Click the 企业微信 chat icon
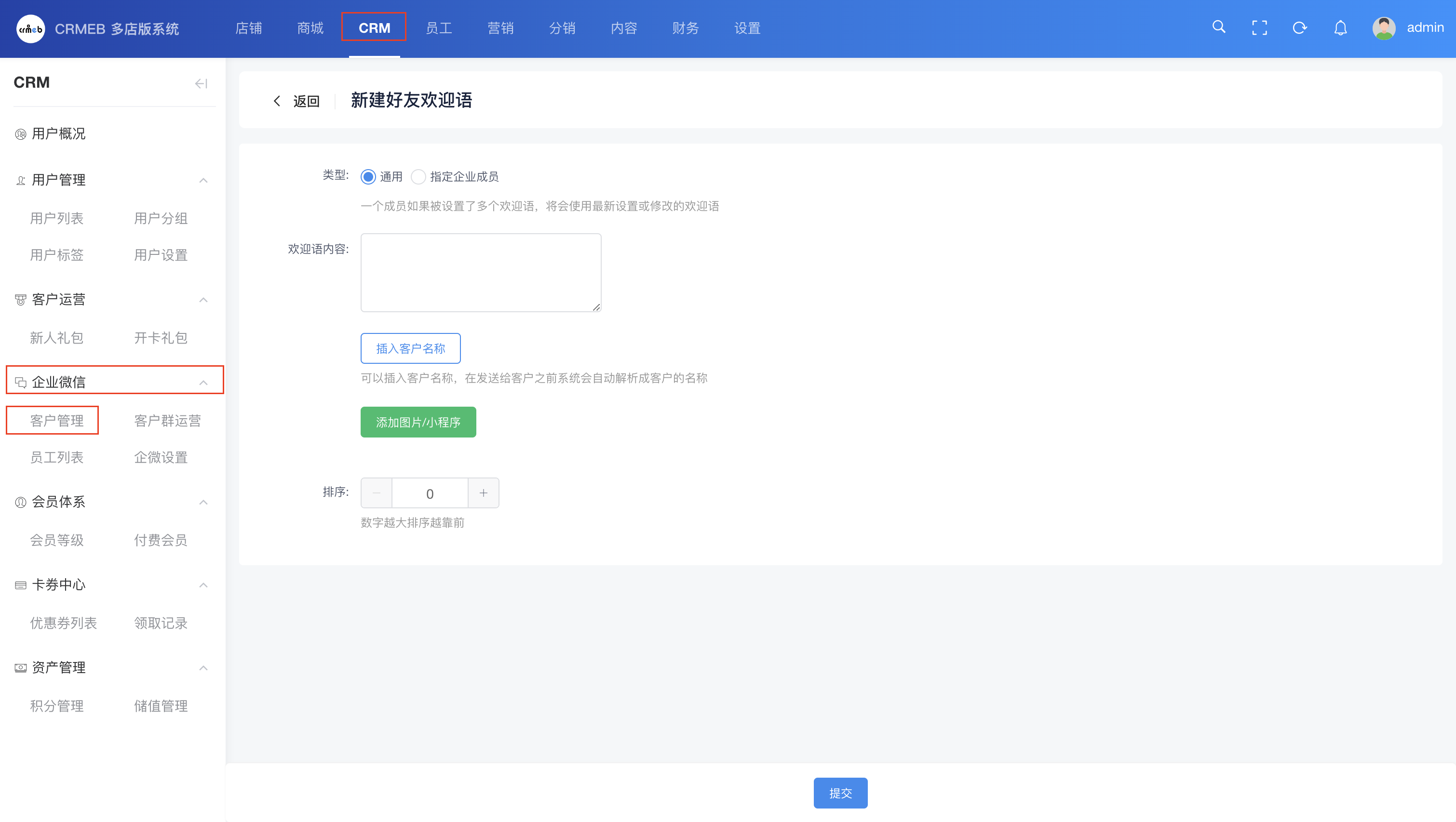Screen dimensions: 1456x822 point(20,383)
